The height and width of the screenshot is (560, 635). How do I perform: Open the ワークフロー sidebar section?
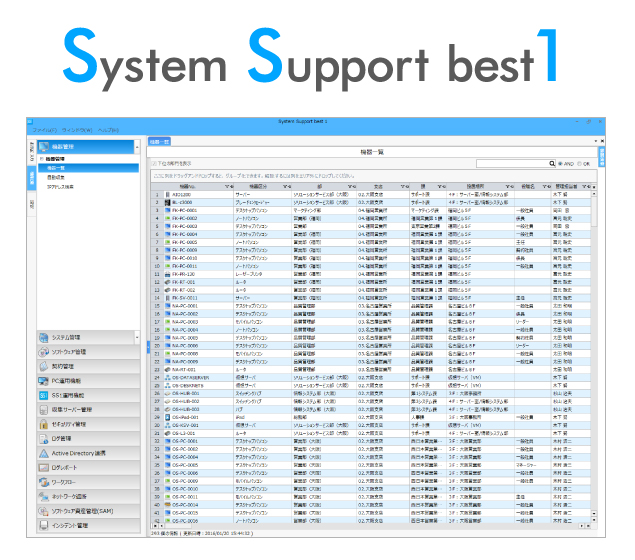[89, 482]
